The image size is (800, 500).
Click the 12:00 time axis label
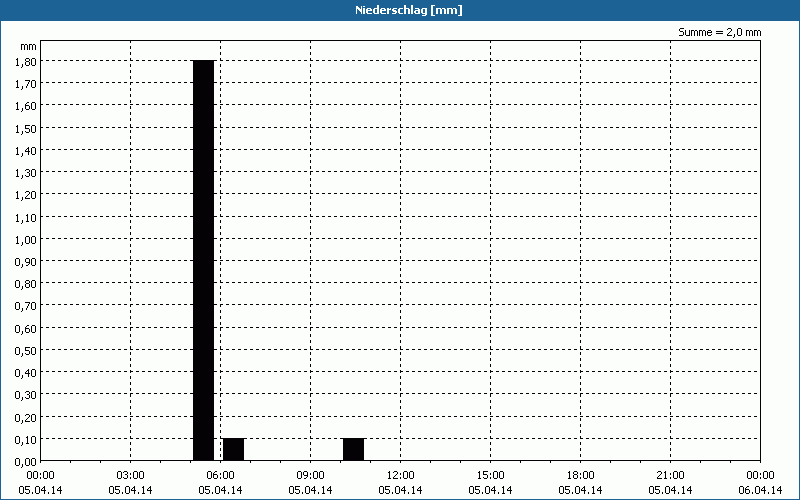point(401,476)
